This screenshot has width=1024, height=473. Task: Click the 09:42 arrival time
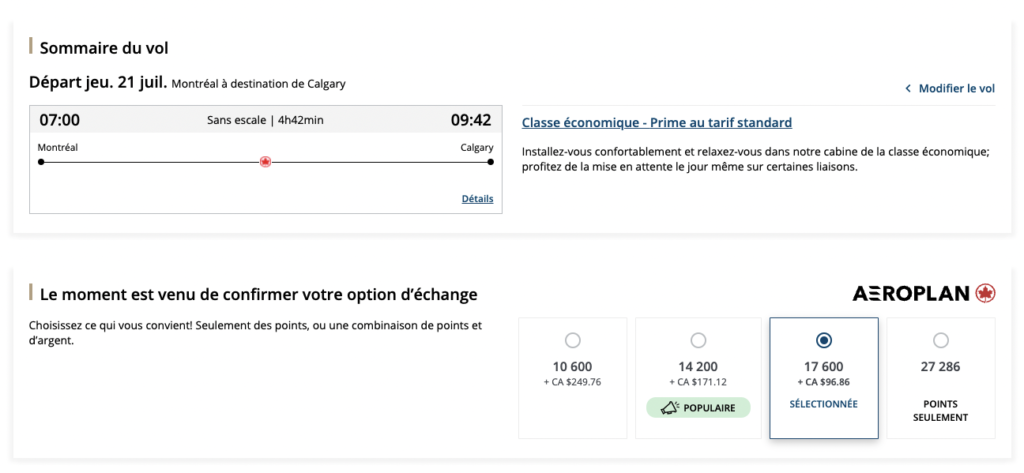[x=471, y=121]
